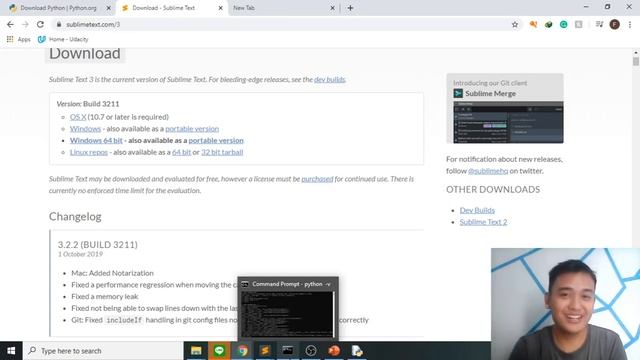
Task: Download the OS X version
Action: tap(78, 117)
